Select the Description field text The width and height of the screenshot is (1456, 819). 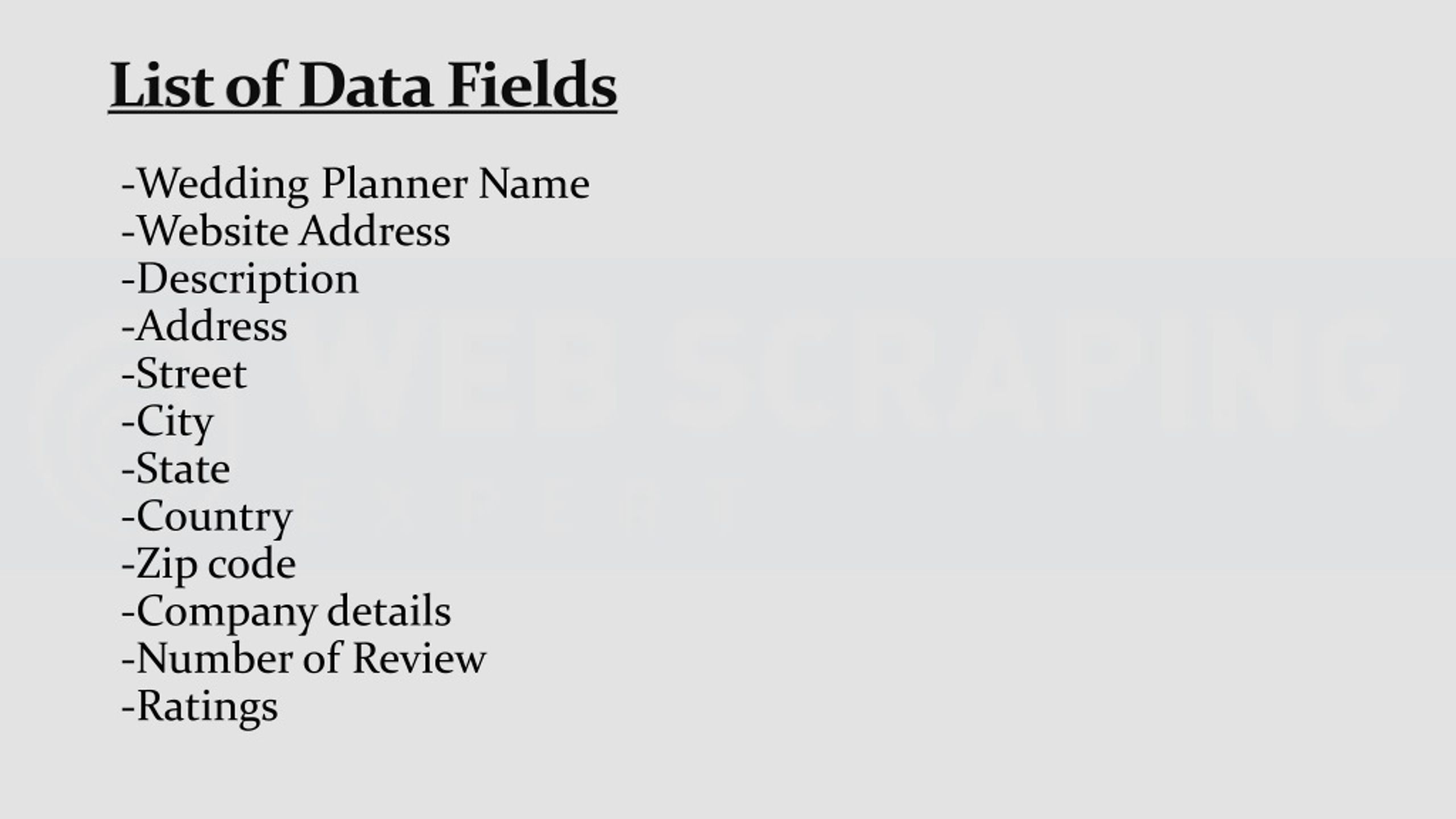point(240,280)
